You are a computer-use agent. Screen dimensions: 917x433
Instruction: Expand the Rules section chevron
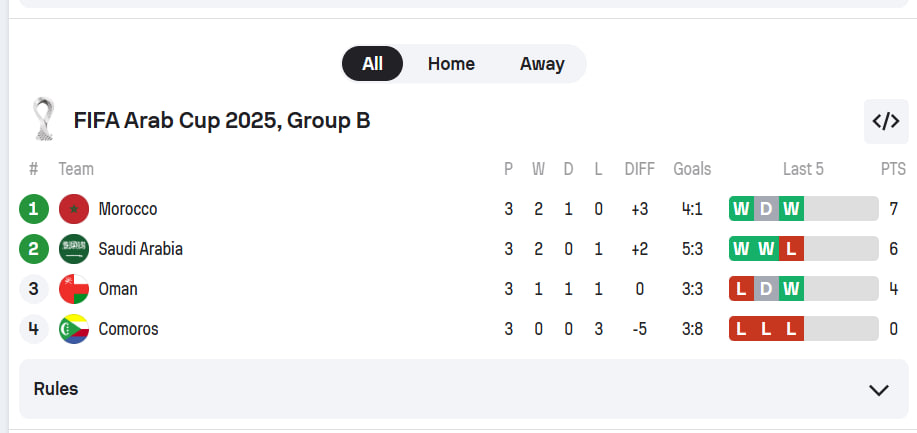click(879, 390)
